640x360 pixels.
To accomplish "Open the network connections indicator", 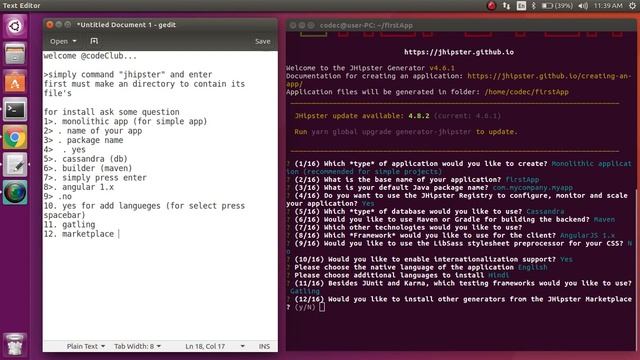I will point(506,6).
